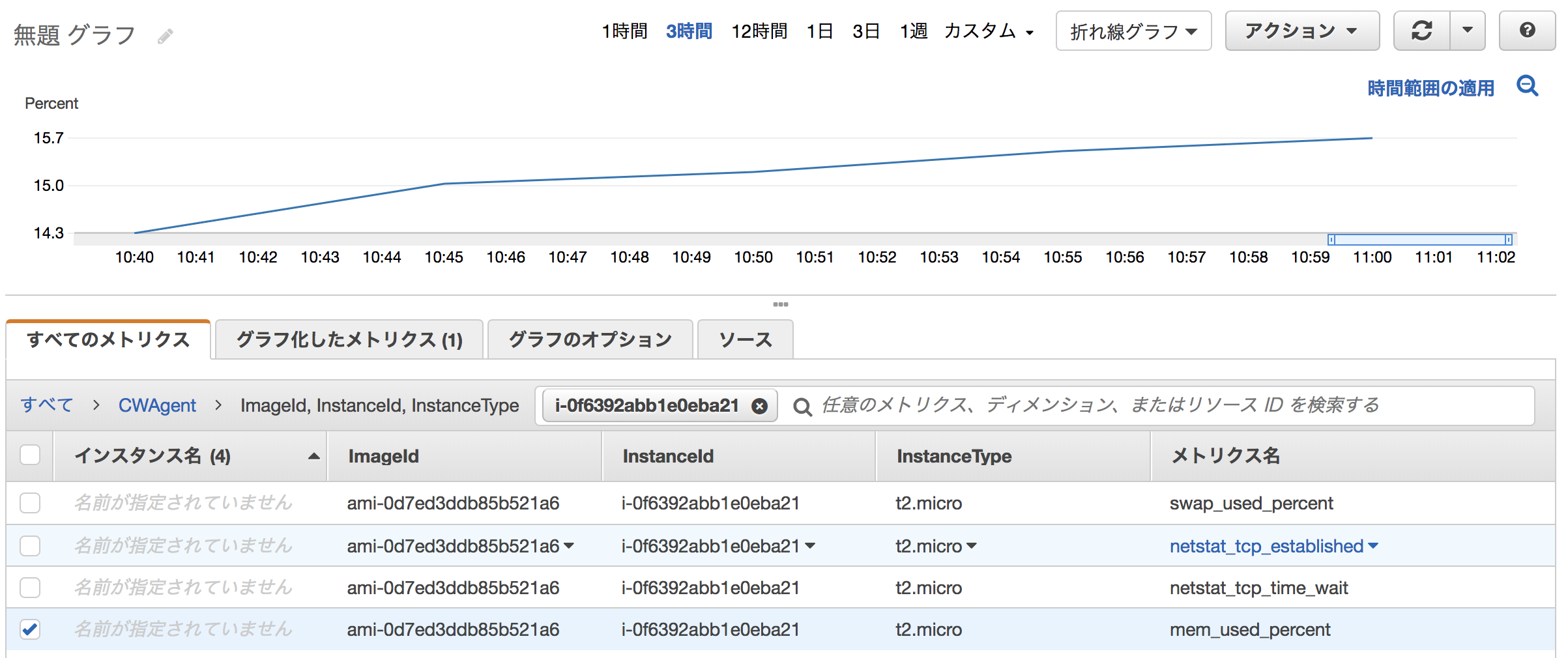Click the sort arrow on インスタンス名 column
The height and width of the screenshot is (658, 1568).
[313, 456]
